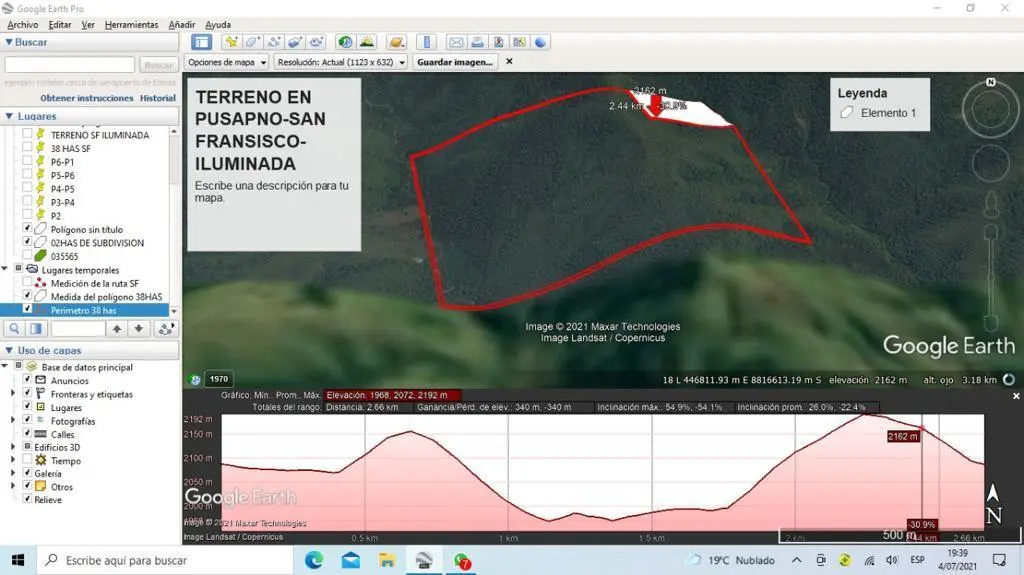
Task: Switch planet view with the Saturn icon
Action: [396, 42]
